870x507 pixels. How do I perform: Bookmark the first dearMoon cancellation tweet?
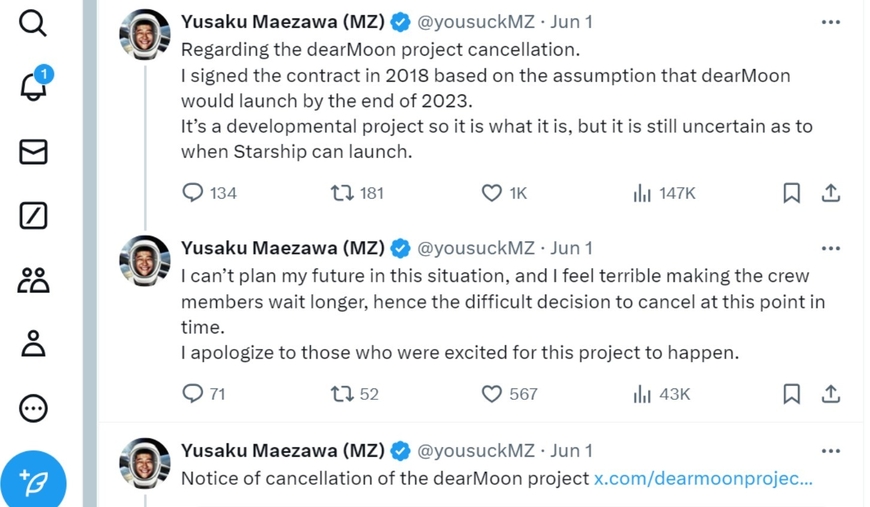coord(792,193)
